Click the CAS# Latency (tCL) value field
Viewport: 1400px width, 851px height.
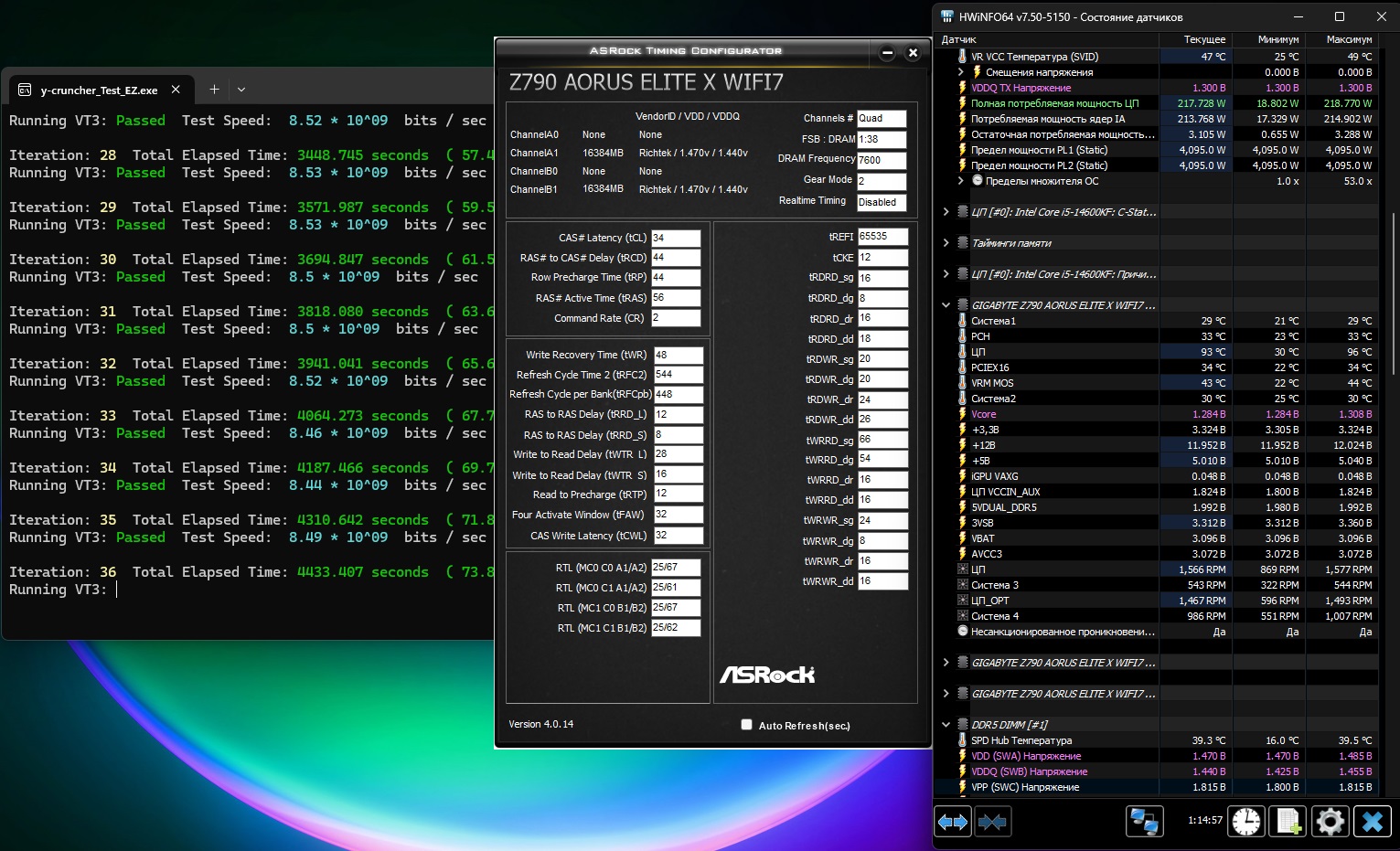pos(676,238)
